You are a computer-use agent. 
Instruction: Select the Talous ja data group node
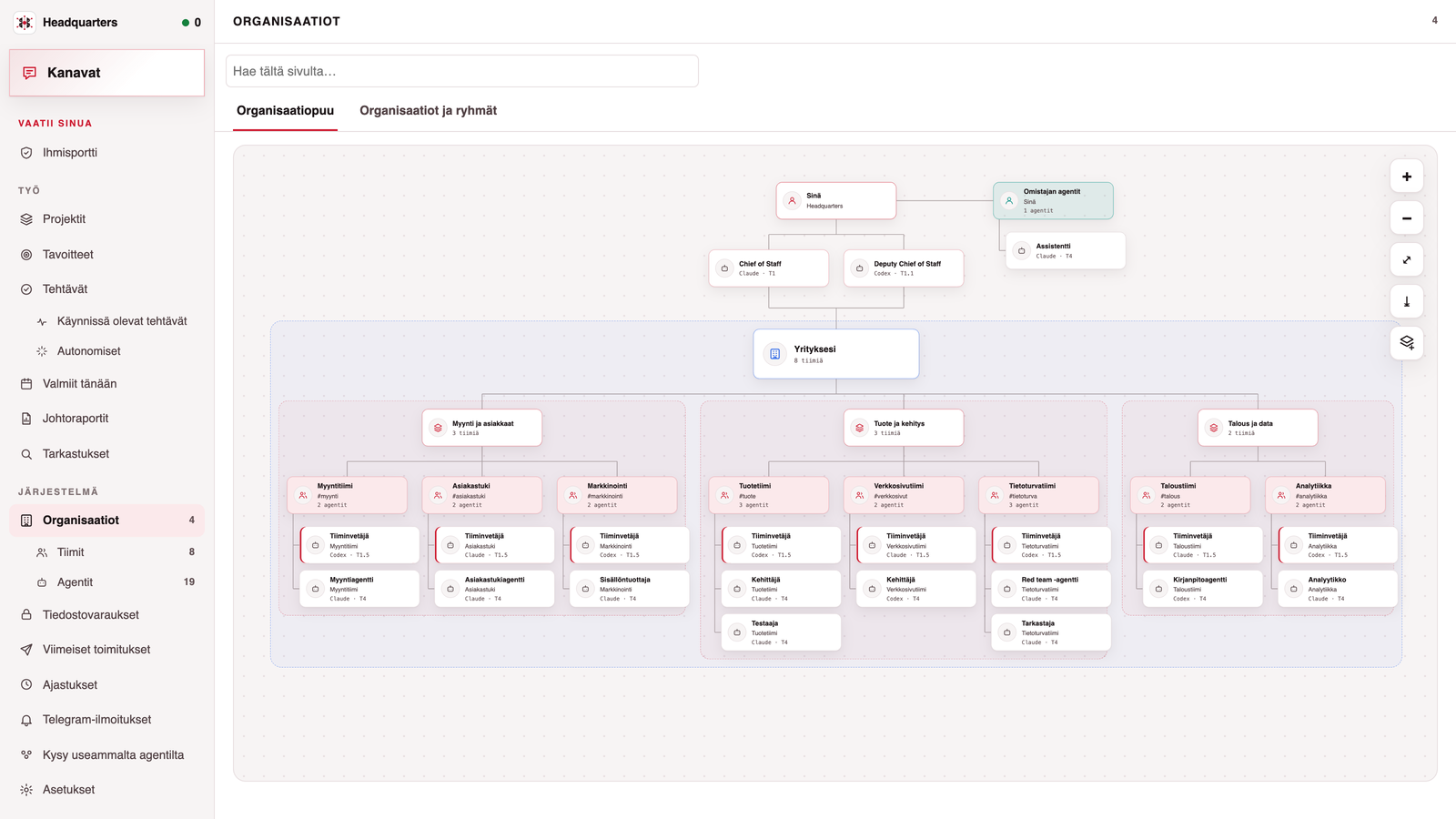click(1258, 428)
